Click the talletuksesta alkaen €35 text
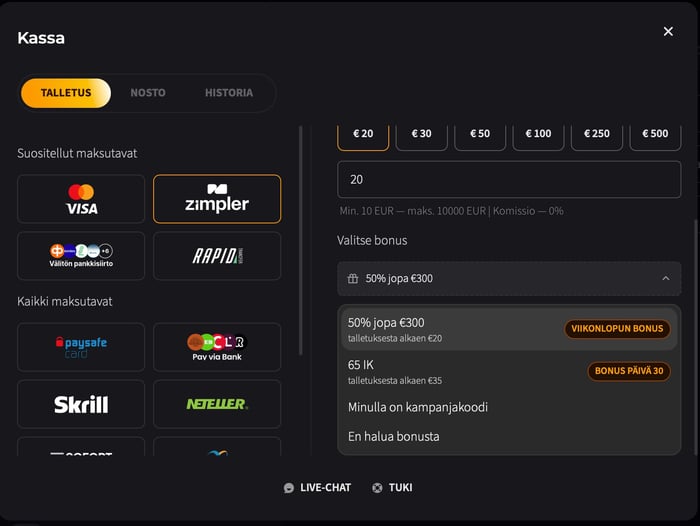700x526 pixels. coord(395,381)
